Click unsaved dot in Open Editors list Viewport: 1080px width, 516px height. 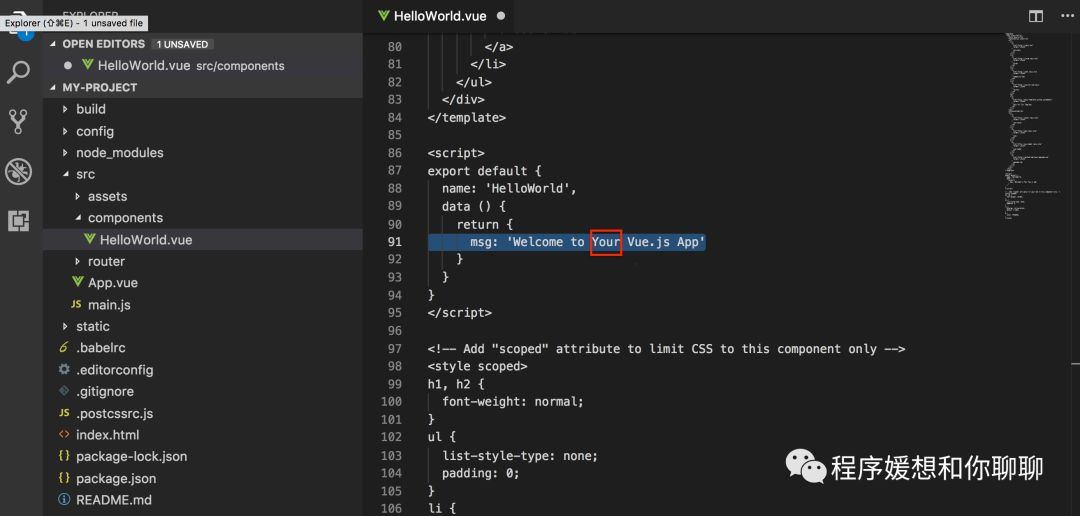[x=68, y=65]
